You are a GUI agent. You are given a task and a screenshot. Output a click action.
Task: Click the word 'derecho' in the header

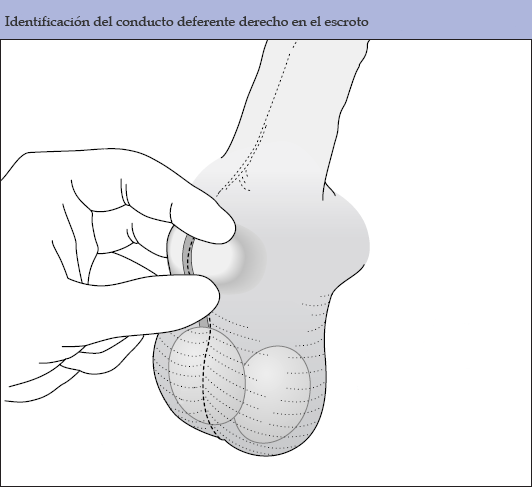(263, 22)
